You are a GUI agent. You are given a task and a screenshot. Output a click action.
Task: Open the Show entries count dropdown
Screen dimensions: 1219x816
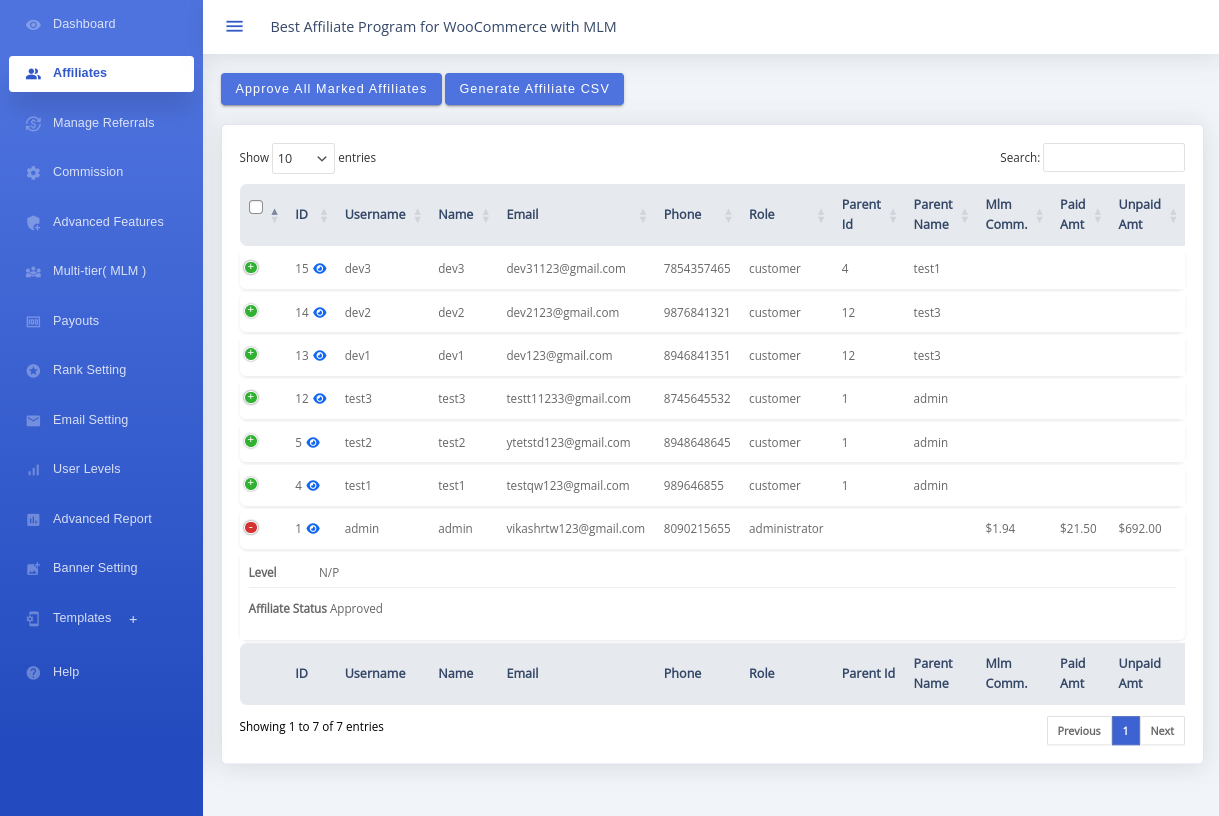click(303, 158)
